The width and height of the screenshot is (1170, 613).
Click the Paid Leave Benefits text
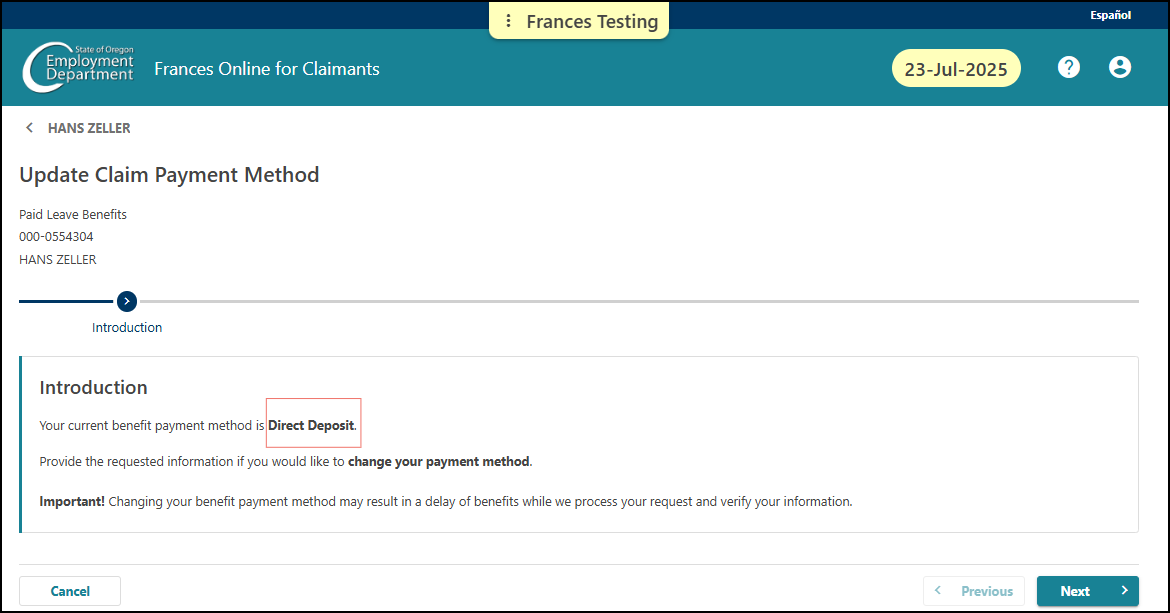coord(73,214)
